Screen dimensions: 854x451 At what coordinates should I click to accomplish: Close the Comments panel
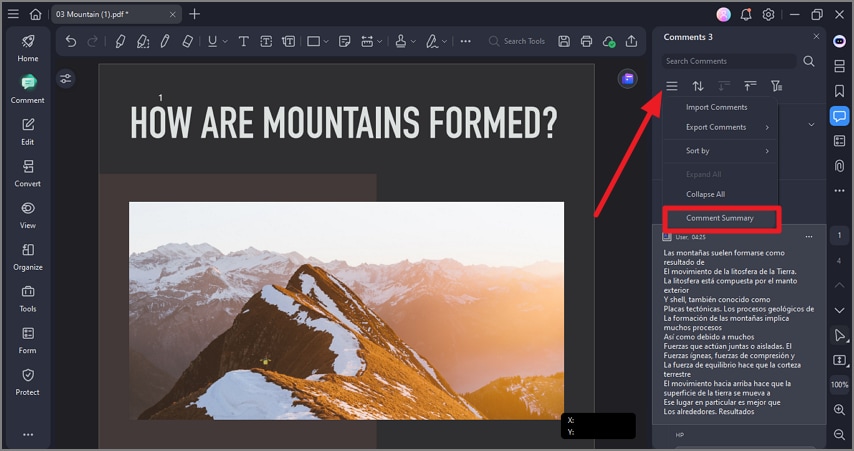(x=816, y=36)
